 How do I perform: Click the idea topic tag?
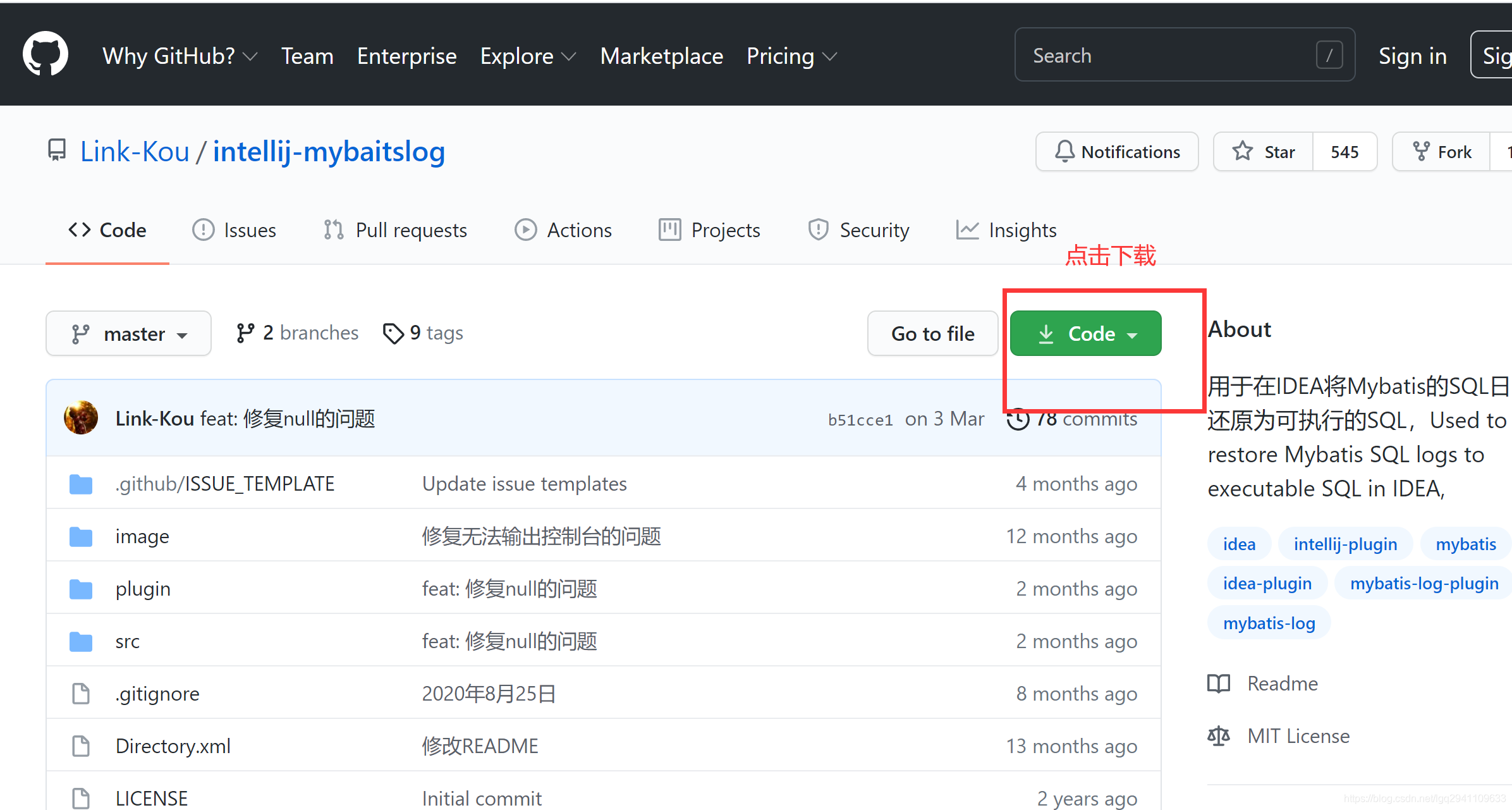[x=1239, y=544]
